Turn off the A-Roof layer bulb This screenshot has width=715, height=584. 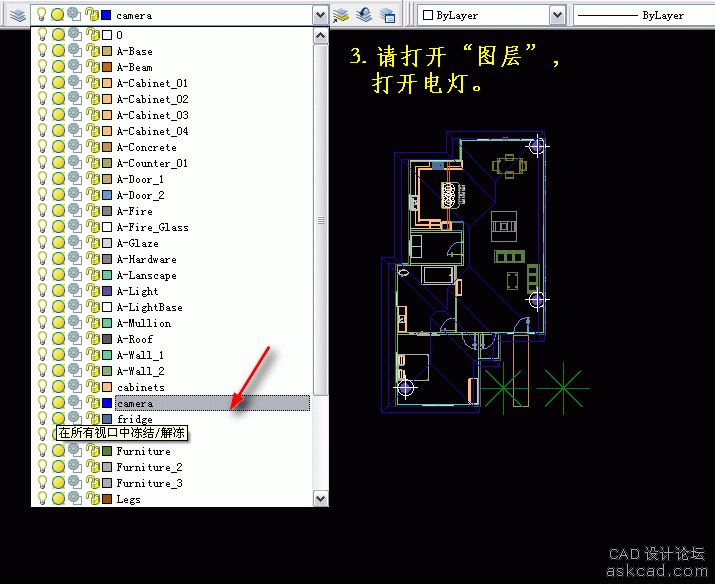[42, 339]
